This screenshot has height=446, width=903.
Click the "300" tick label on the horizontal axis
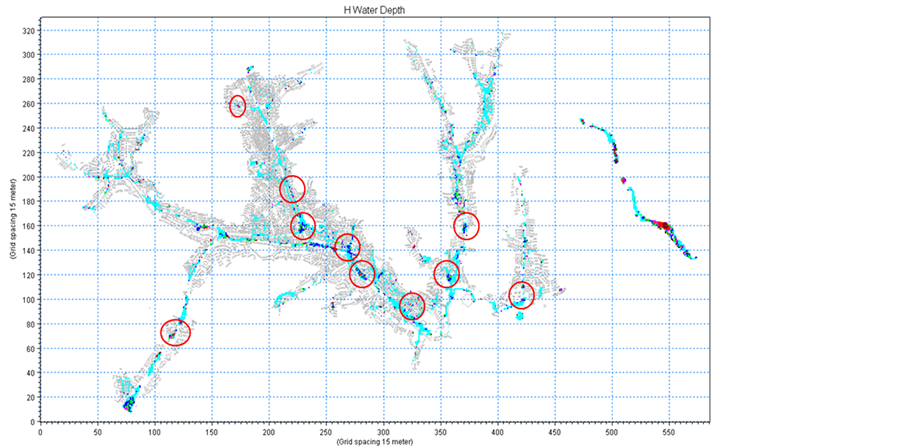382,432
